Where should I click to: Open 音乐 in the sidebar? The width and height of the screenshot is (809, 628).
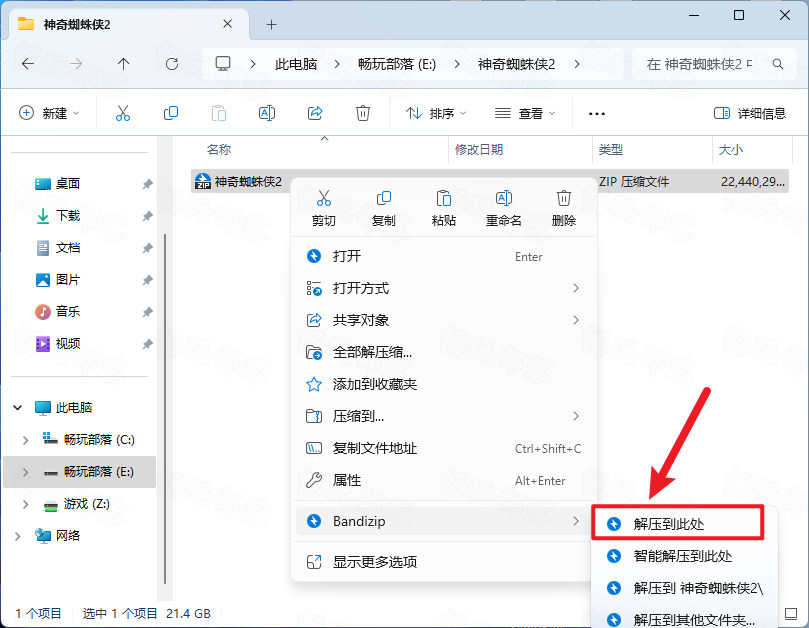click(x=68, y=312)
